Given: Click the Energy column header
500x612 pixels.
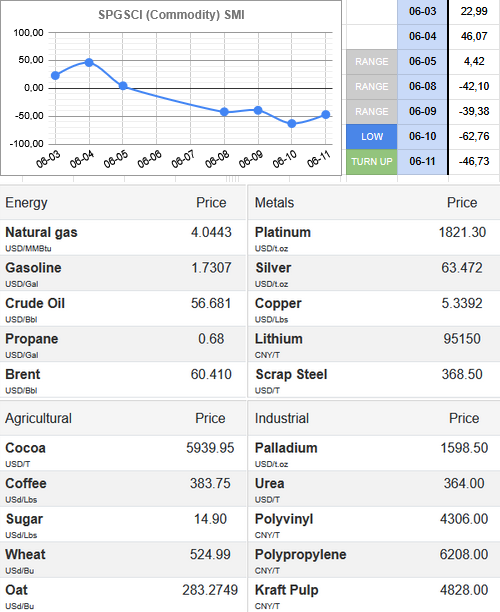Looking at the screenshot, I should [x=26, y=203].
